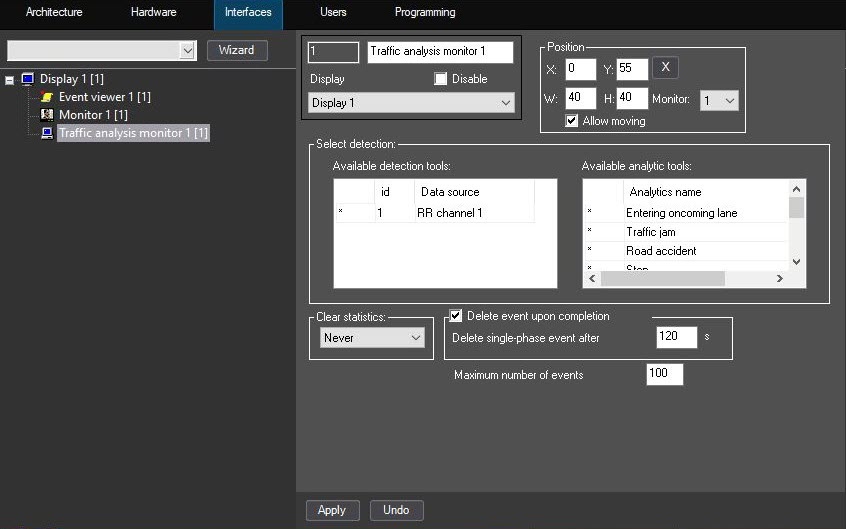This screenshot has width=846, height=529.
Task: Click the Apply button
Action: click(332, 510)
